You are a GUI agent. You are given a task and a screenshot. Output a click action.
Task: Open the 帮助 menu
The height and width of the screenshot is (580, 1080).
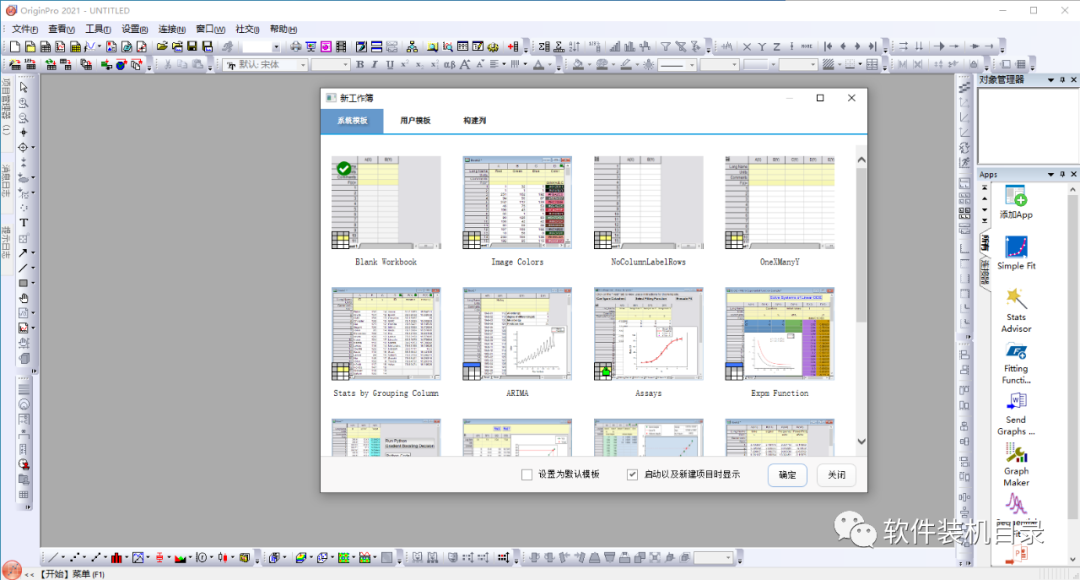(x=283, y=29)
